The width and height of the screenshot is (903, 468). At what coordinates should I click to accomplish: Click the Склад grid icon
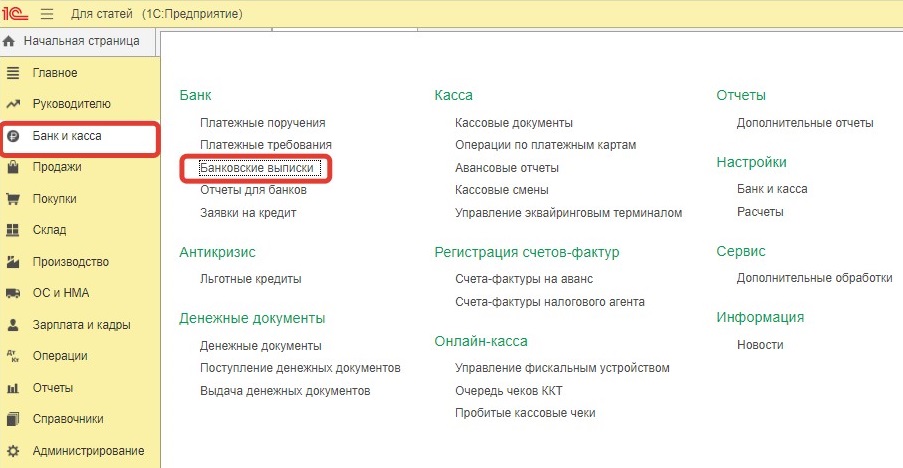13,230
